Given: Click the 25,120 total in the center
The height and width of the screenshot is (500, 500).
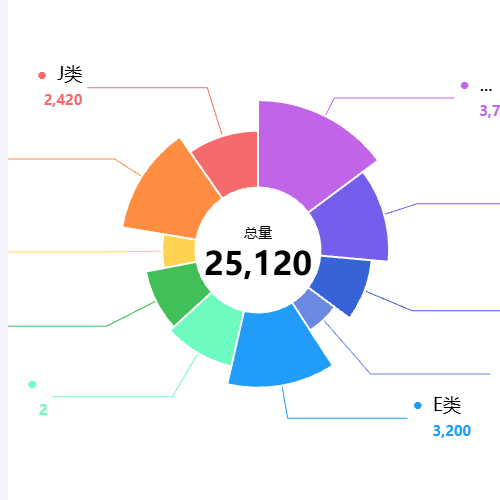Looking at the screenshot, I should pyautogui.click(x=258, y=263).
